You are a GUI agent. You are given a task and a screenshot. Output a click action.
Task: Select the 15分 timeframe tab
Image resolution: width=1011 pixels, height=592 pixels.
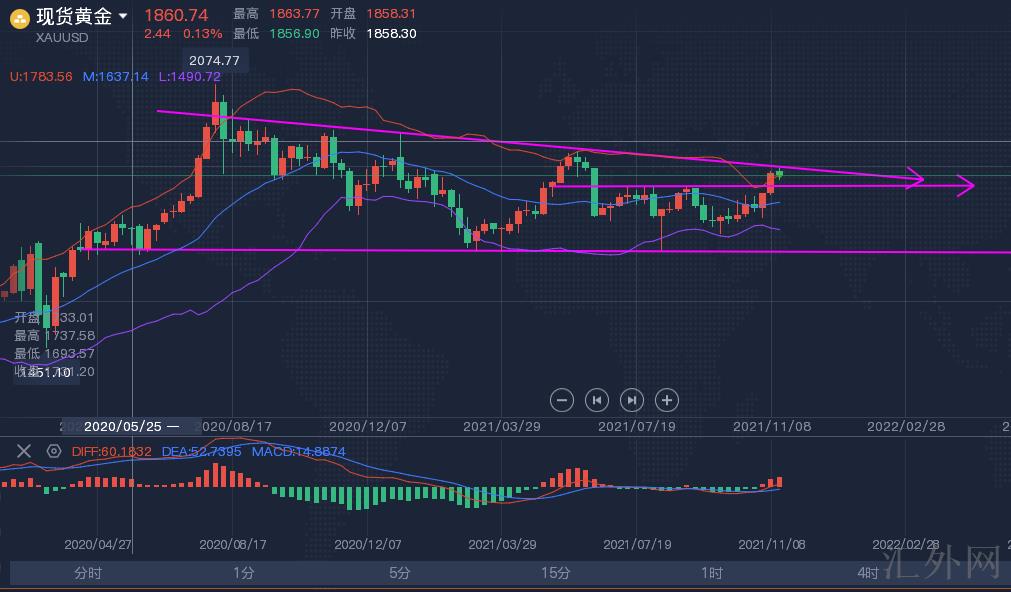click(556, 573)
